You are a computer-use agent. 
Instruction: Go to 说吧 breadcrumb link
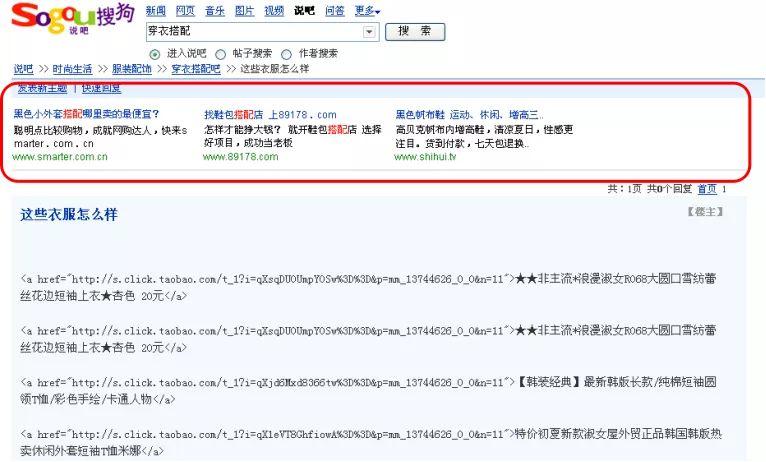tap(23, 69)
